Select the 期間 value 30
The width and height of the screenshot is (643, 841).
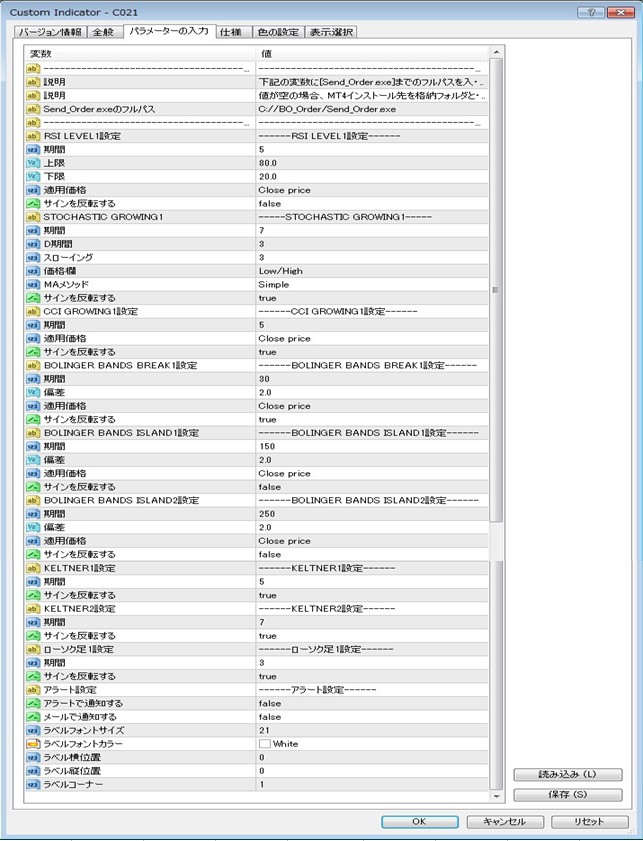pyautogui.click(x=264, y=379)
